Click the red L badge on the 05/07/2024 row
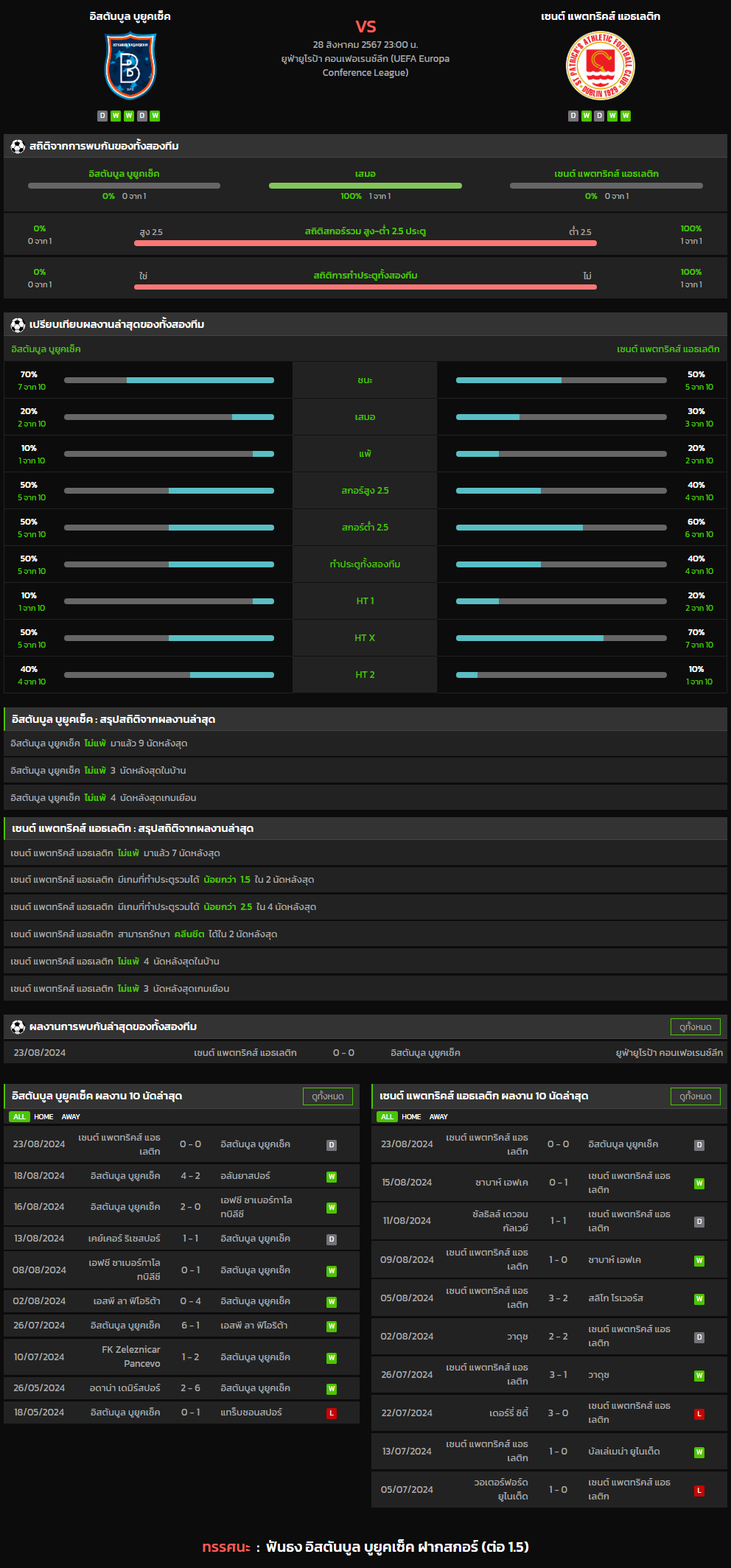Image resolution: width=731 pixels, height=1568 pixels. pos(699,1491)
